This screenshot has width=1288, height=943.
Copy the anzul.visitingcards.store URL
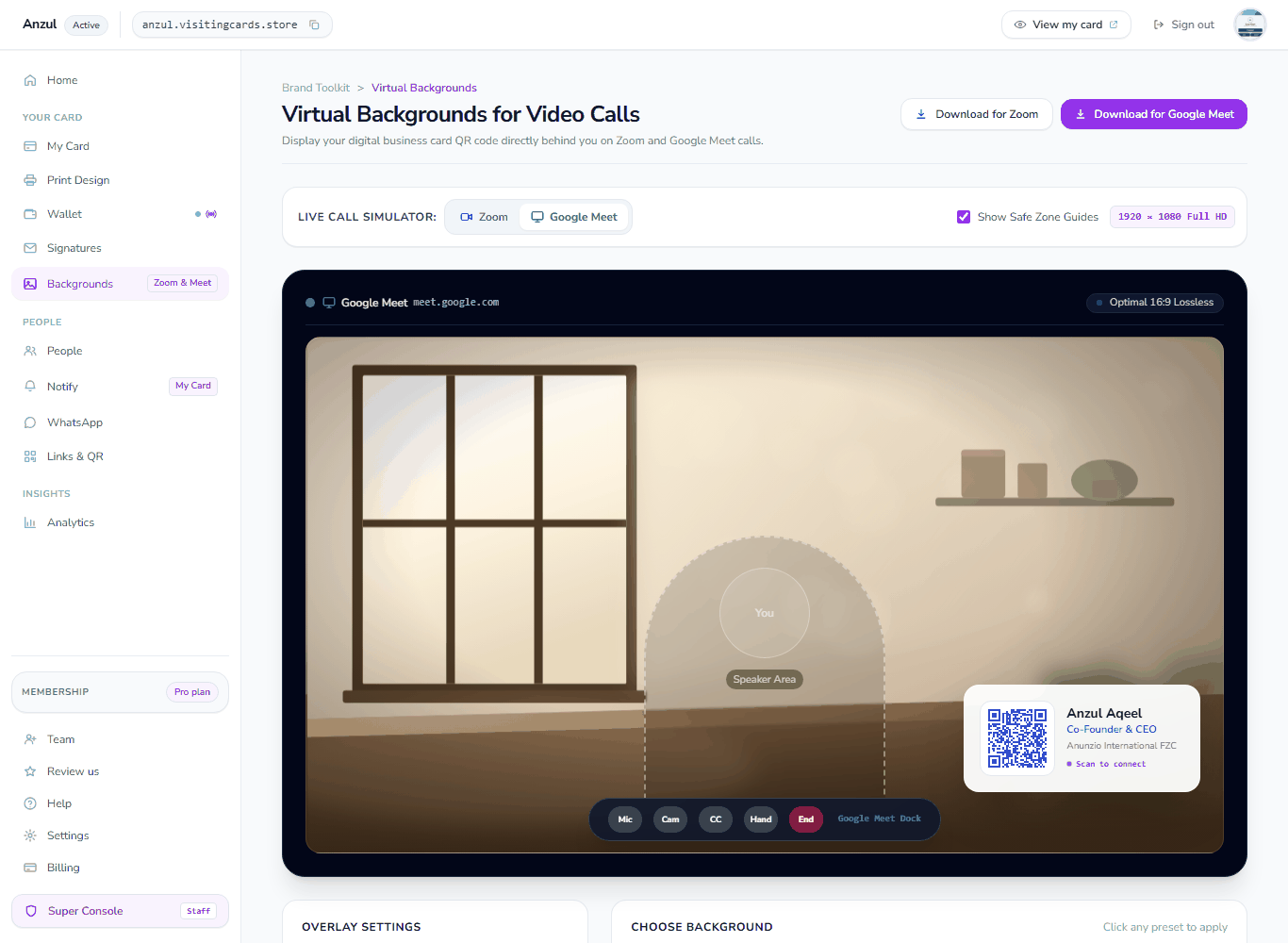[314, 25]
